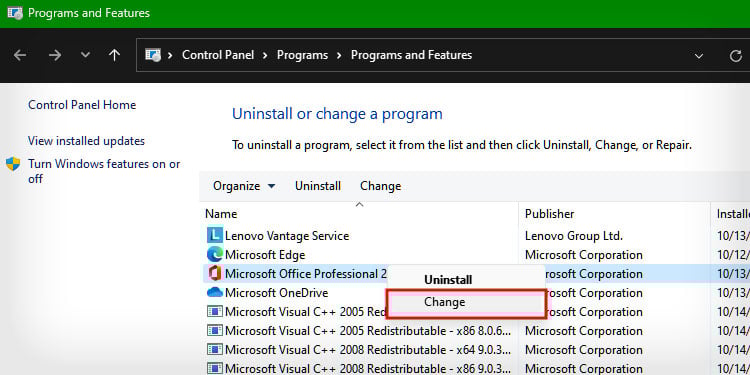Sort by the Publisher column header

(550, 214)
